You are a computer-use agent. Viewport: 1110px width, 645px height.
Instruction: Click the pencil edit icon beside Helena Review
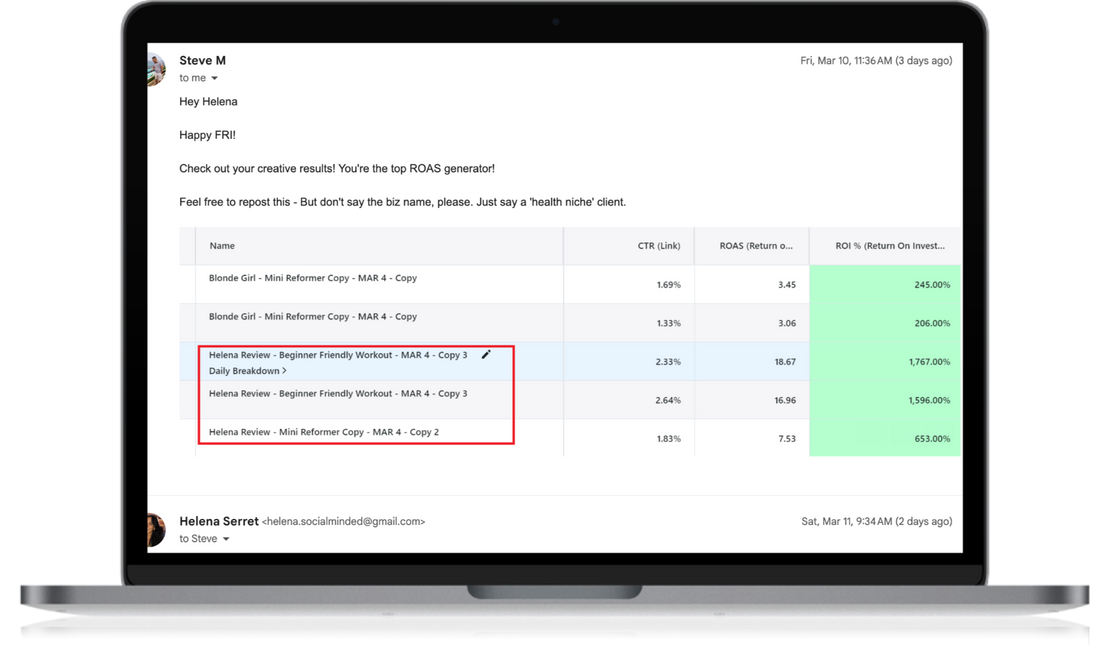pyautogui.click(x=486, y=355)
